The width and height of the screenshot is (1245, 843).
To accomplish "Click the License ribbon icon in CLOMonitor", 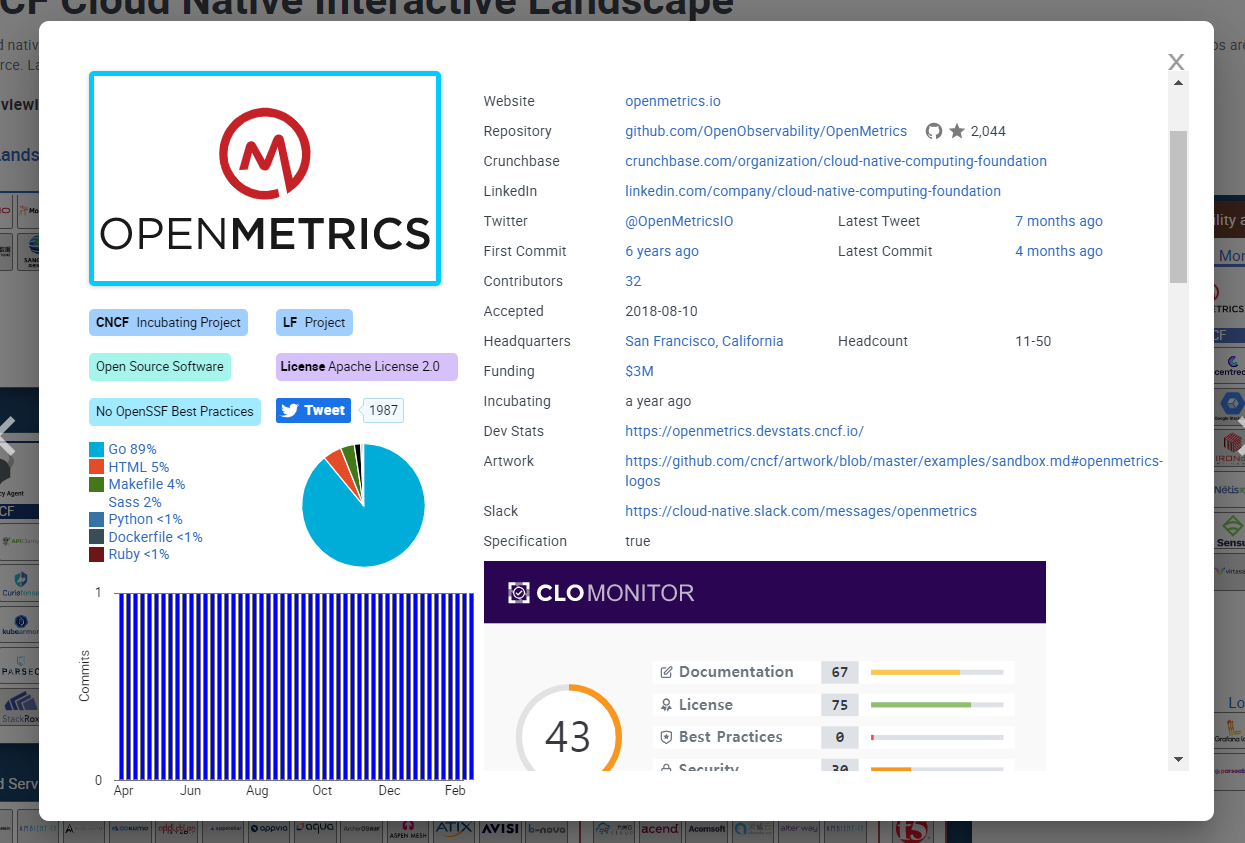I will pyautogui.click(x=666, y=705).
